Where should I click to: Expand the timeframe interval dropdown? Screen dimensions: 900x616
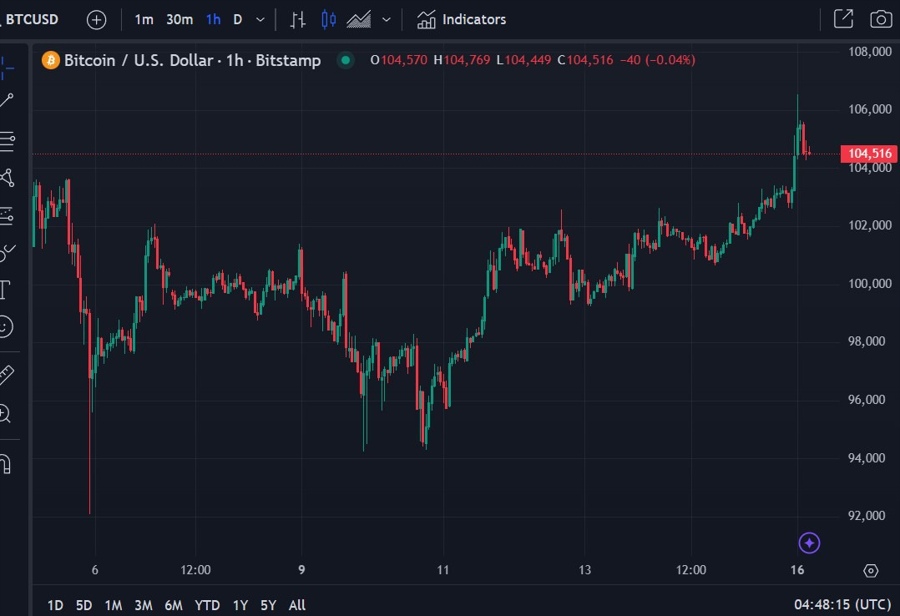point(260,20)
